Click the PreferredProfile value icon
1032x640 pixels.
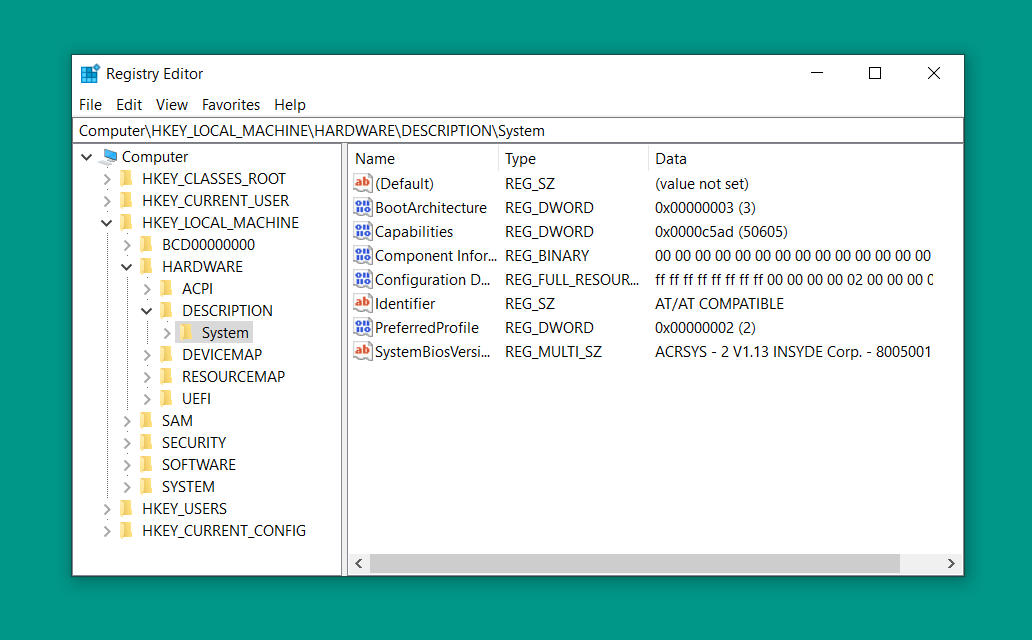click(x=363, y=327)
